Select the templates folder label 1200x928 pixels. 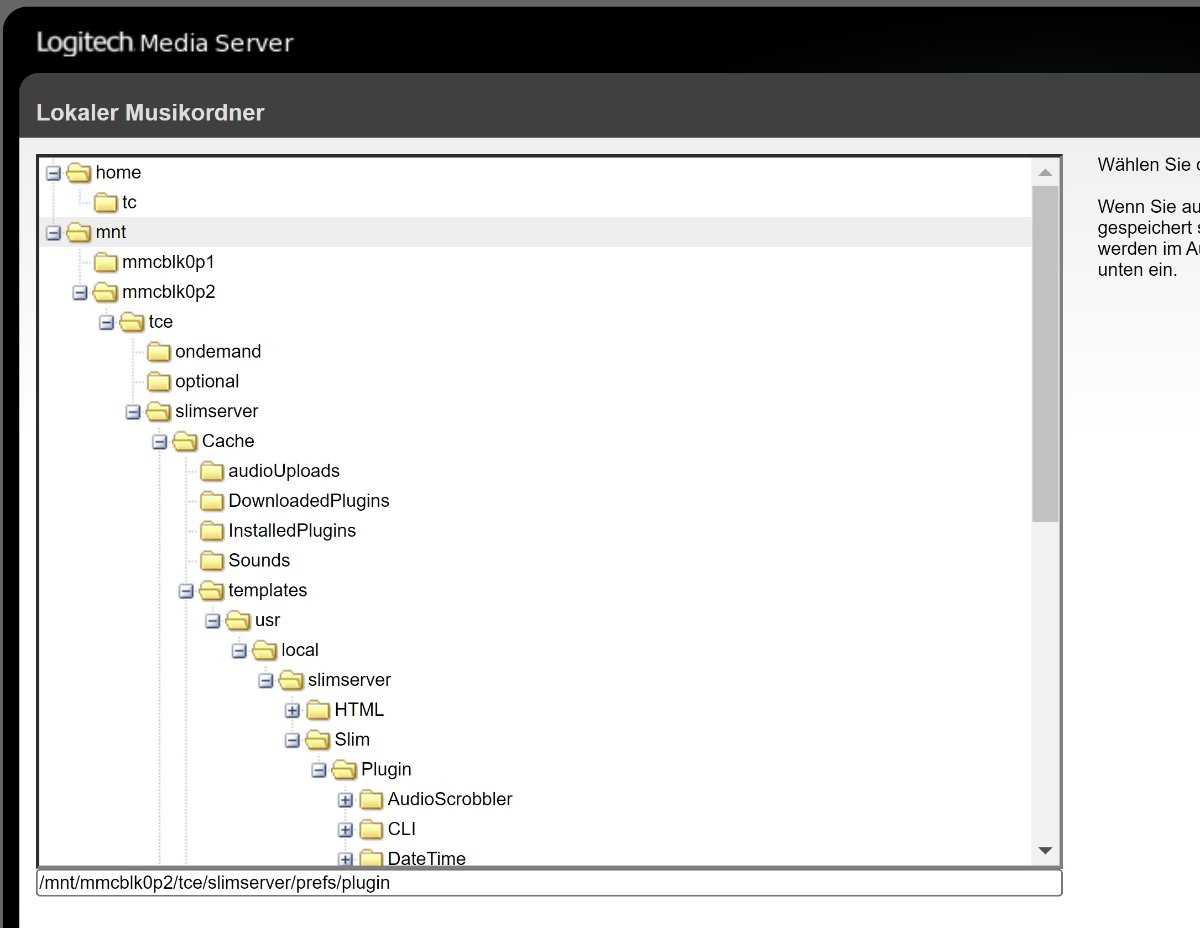267,591
